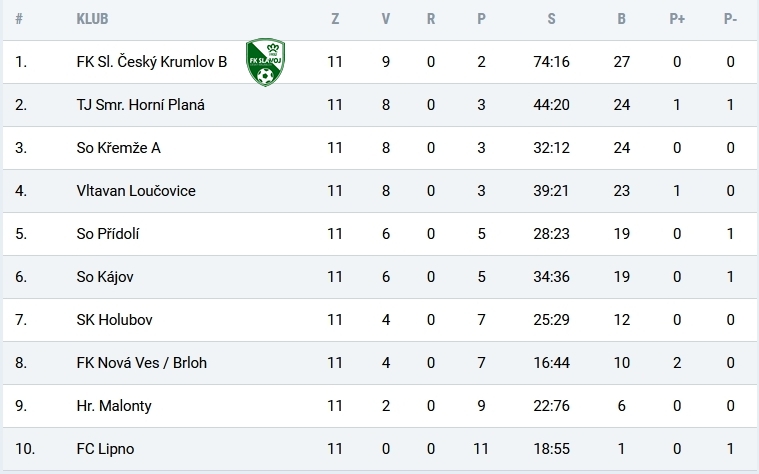Open FC Lipno club page
759x474 pixels.
[x=105, y=449]
